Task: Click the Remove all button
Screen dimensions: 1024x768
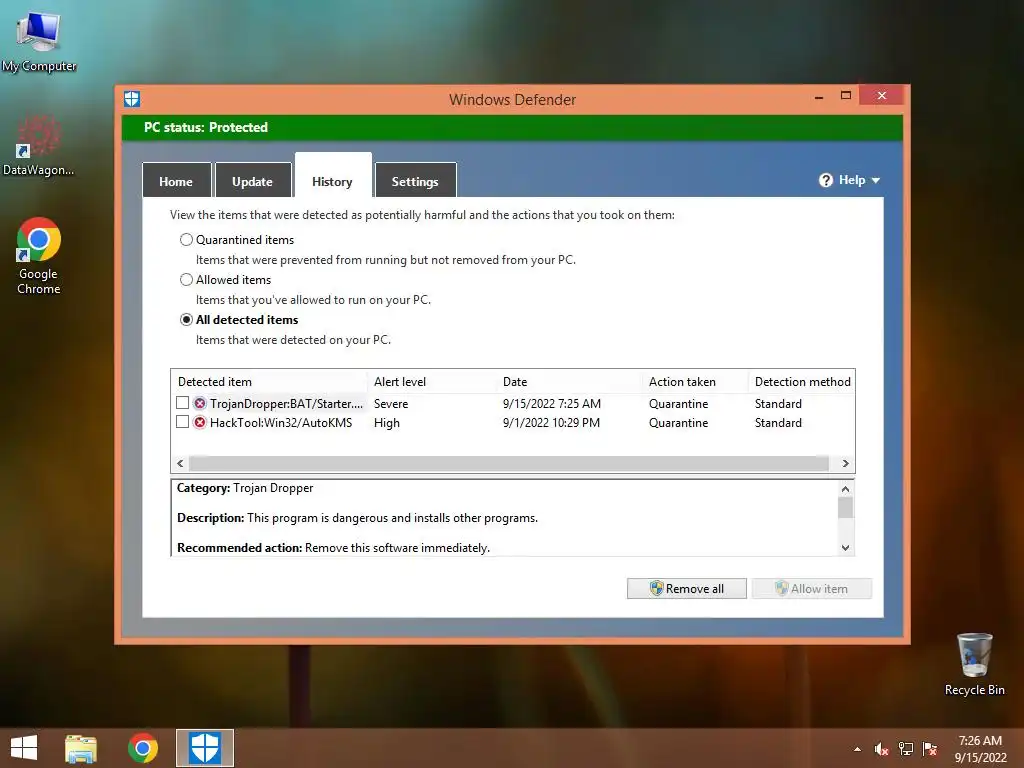Action: (686, 588)
